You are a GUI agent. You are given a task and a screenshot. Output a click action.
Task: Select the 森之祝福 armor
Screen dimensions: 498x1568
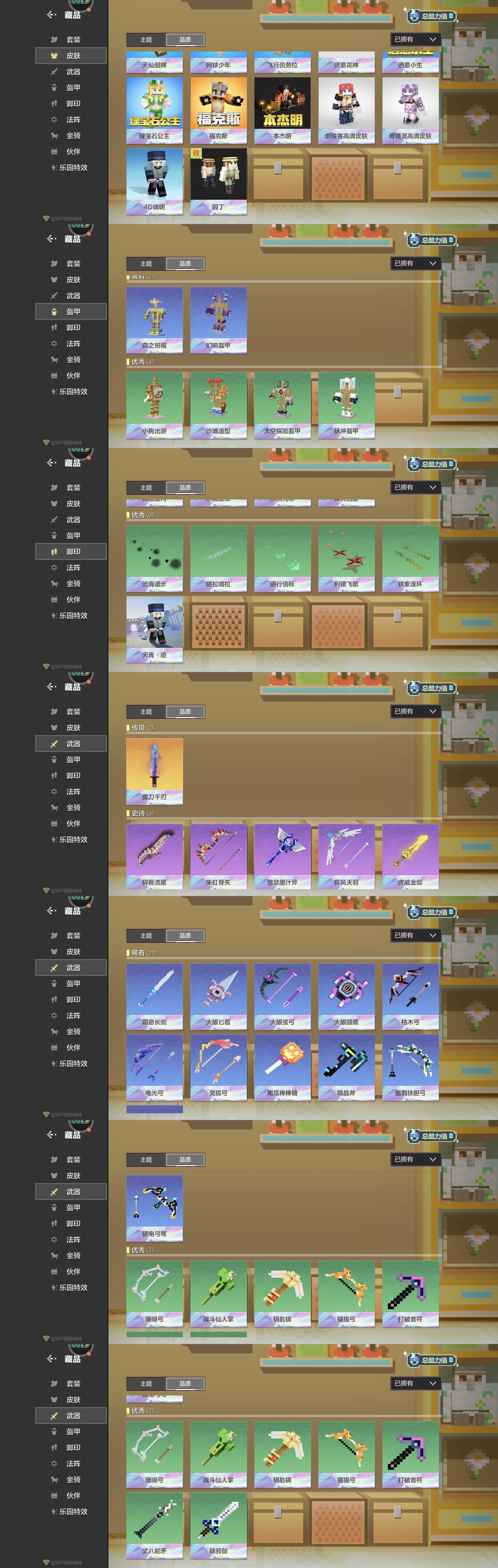click(155, 320)
